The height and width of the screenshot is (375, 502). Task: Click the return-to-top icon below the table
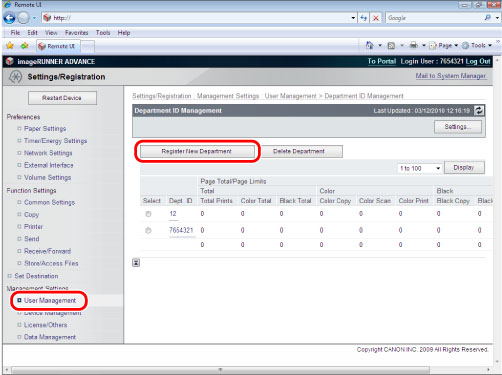pos(136,263)
